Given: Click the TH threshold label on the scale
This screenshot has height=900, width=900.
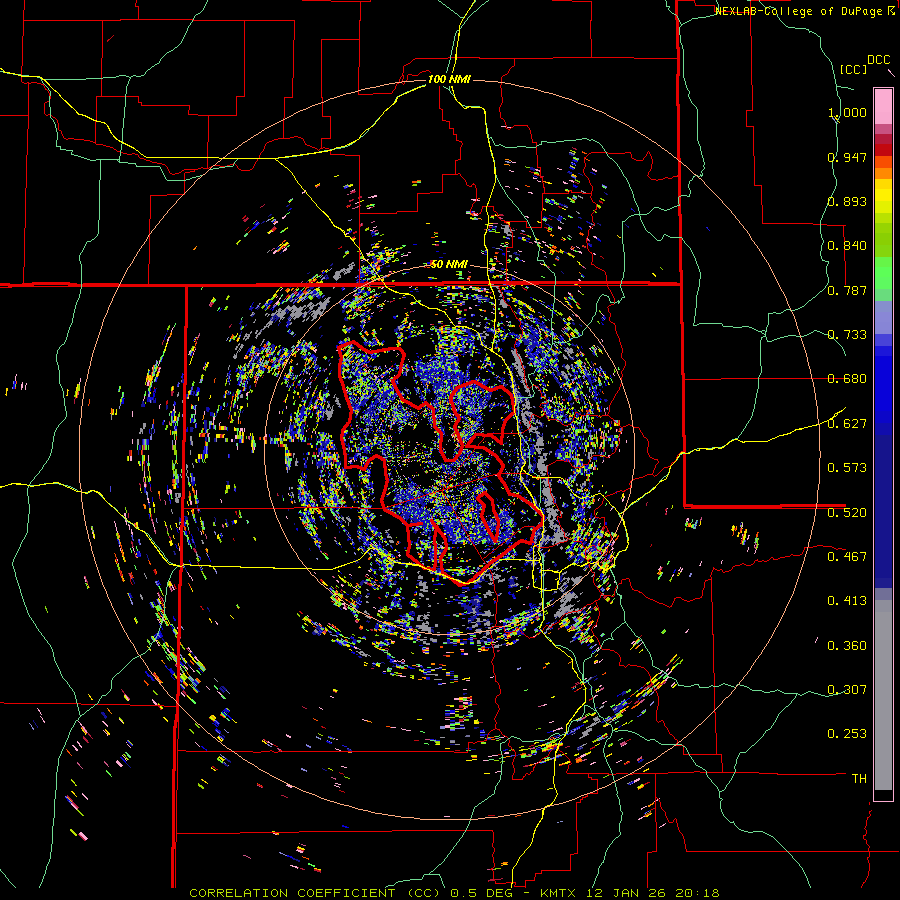Looking at the screenshot, I should click(x=859, y=779).
